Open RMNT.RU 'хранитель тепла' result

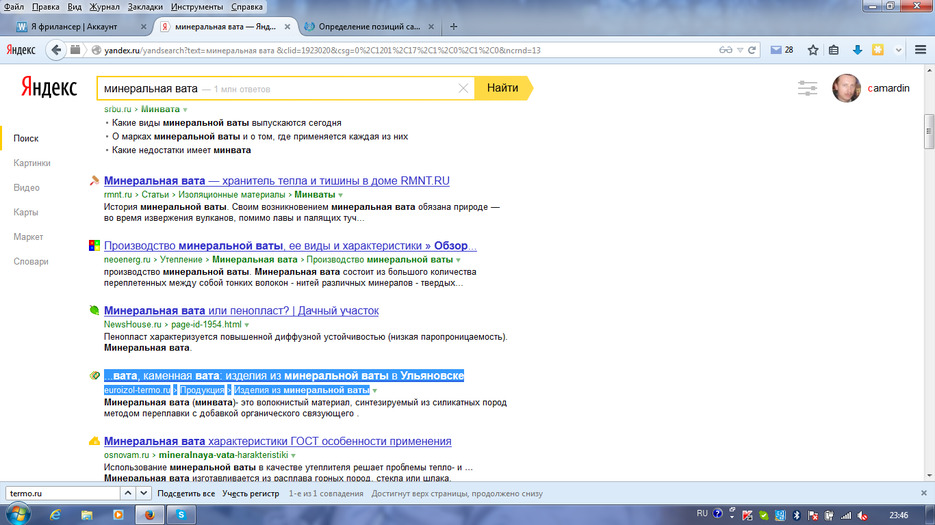tap(277, 181)
